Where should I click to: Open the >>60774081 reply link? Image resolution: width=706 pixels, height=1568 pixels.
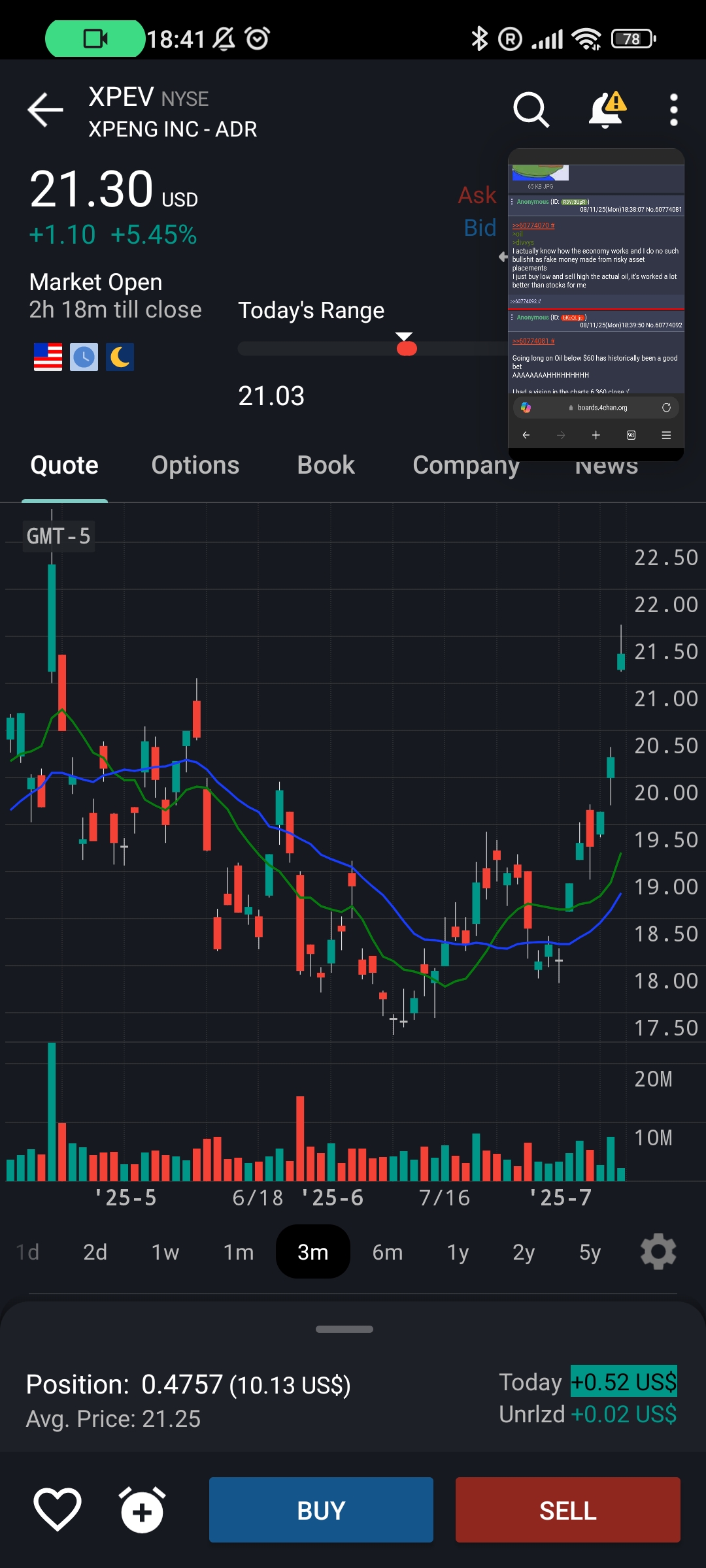[x=533, y=341]
